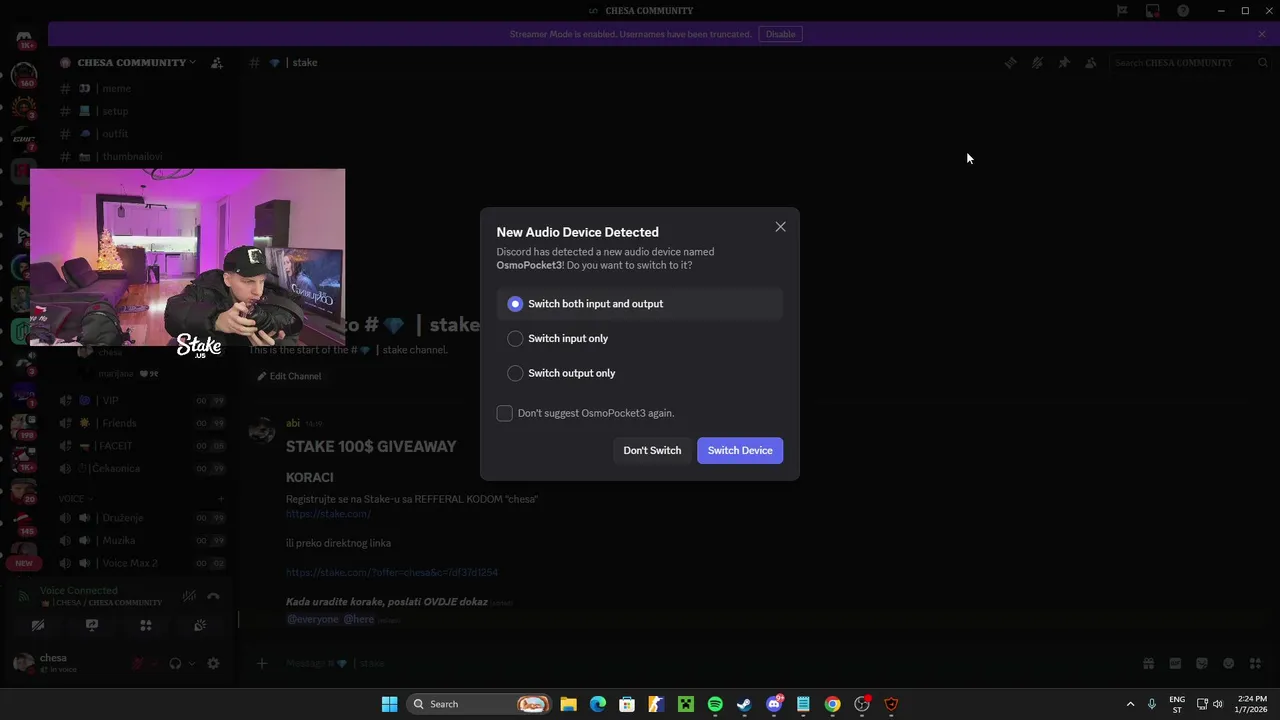This screenshot has width=1280, height=720.
Task: Open Google Chrome from the taskbar
Action: [x=832, y=704]
